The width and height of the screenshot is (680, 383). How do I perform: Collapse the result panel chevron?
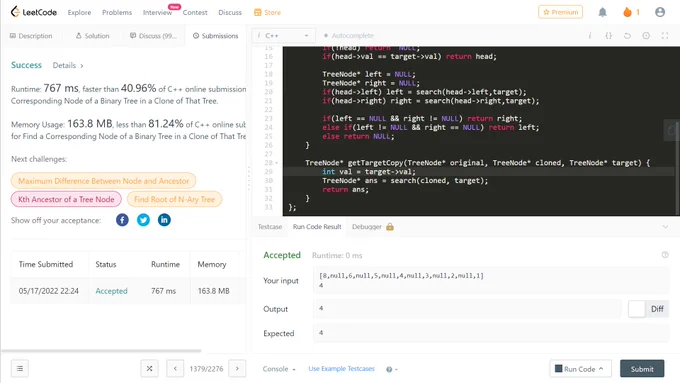point(665,227)
